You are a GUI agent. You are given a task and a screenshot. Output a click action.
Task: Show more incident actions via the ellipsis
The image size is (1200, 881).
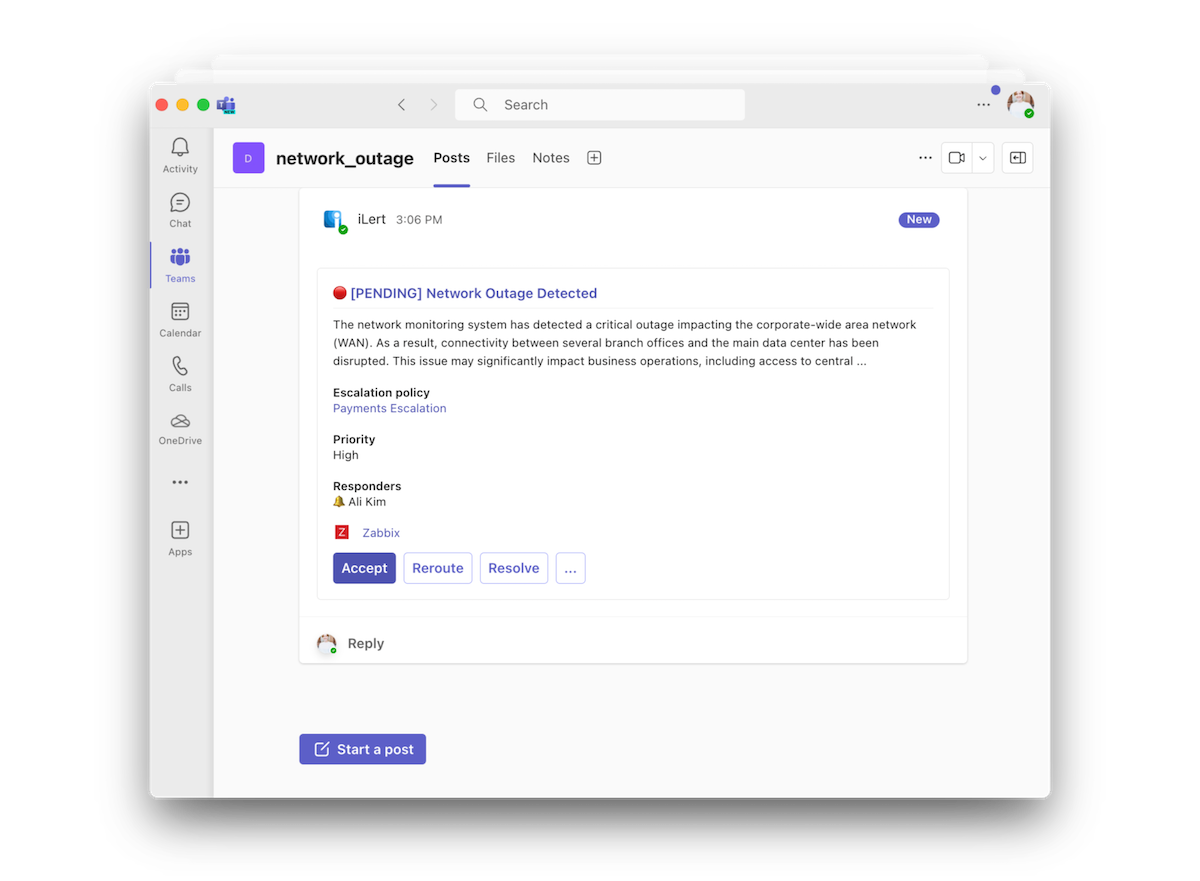tap(570, 567)
